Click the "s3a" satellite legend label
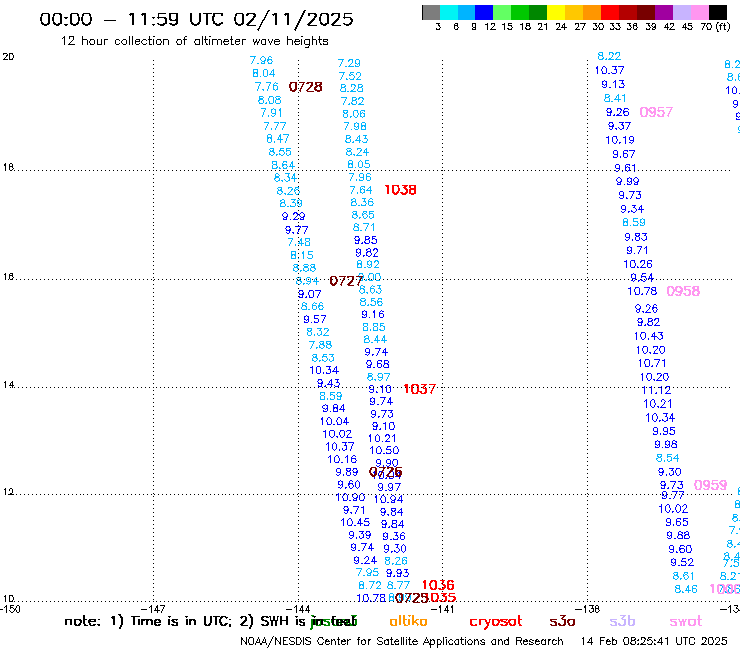The image size is (740, 650). coord(562,621)
